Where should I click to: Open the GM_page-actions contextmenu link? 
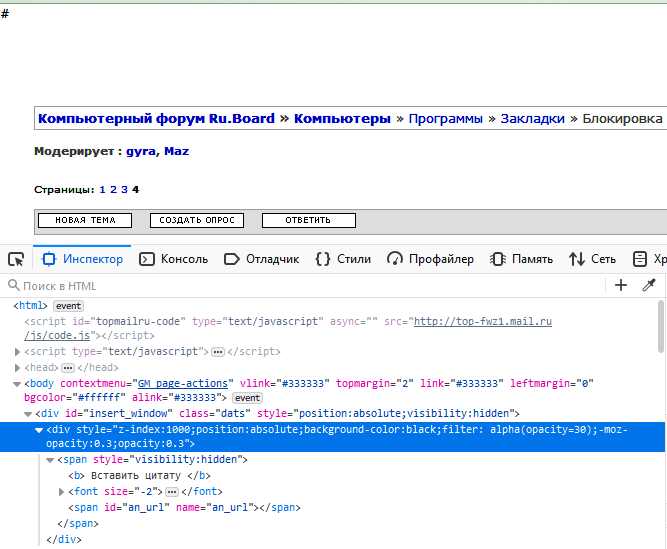(183, 383)
